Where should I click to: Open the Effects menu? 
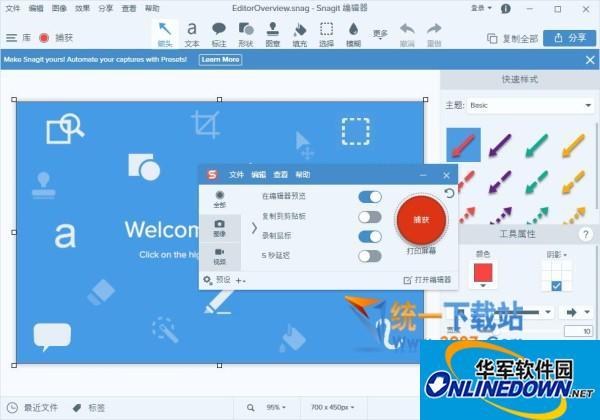[x=82, y=8]
